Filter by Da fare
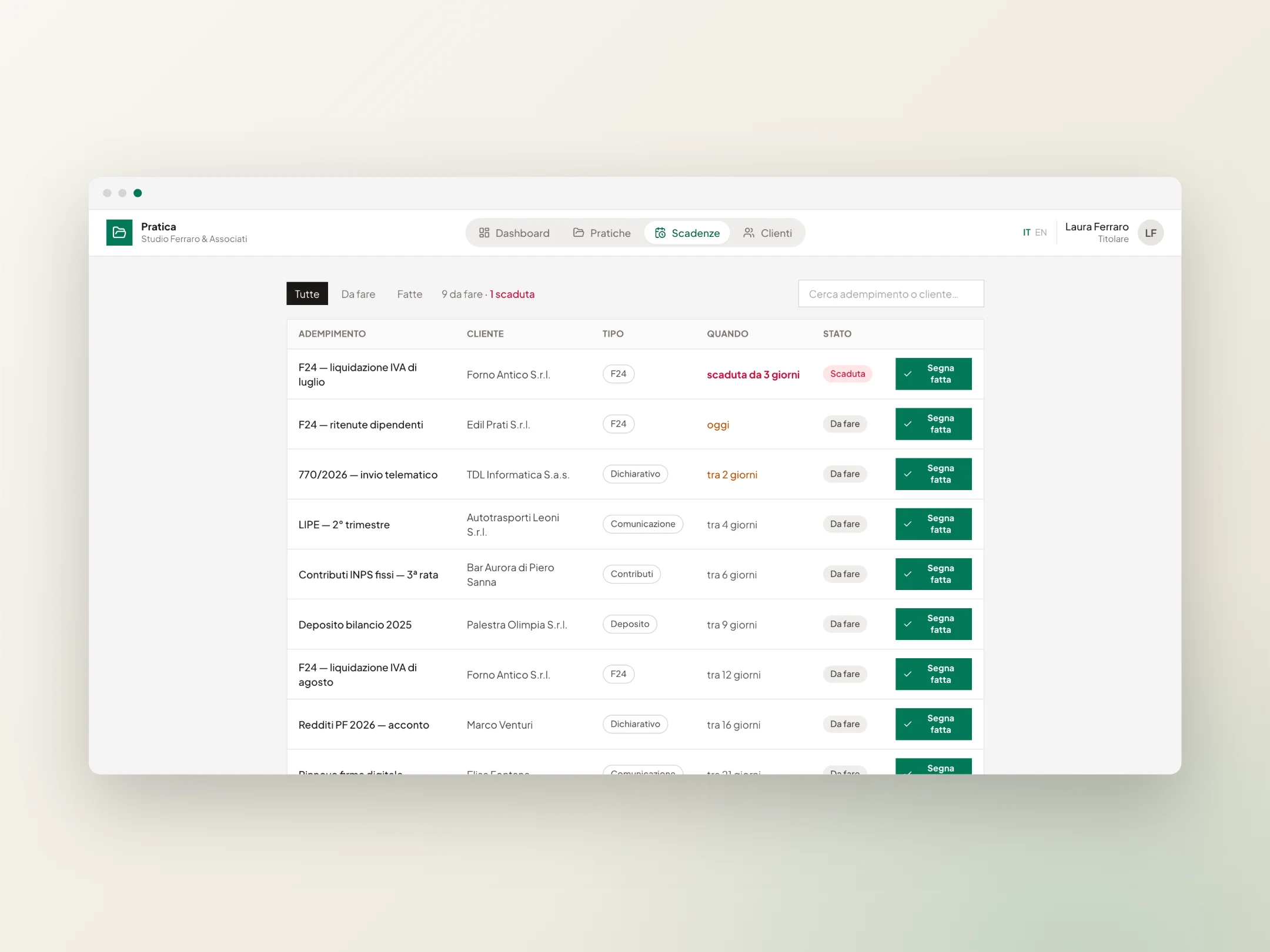The image size is (1270, 952). (x=358, y=294)
